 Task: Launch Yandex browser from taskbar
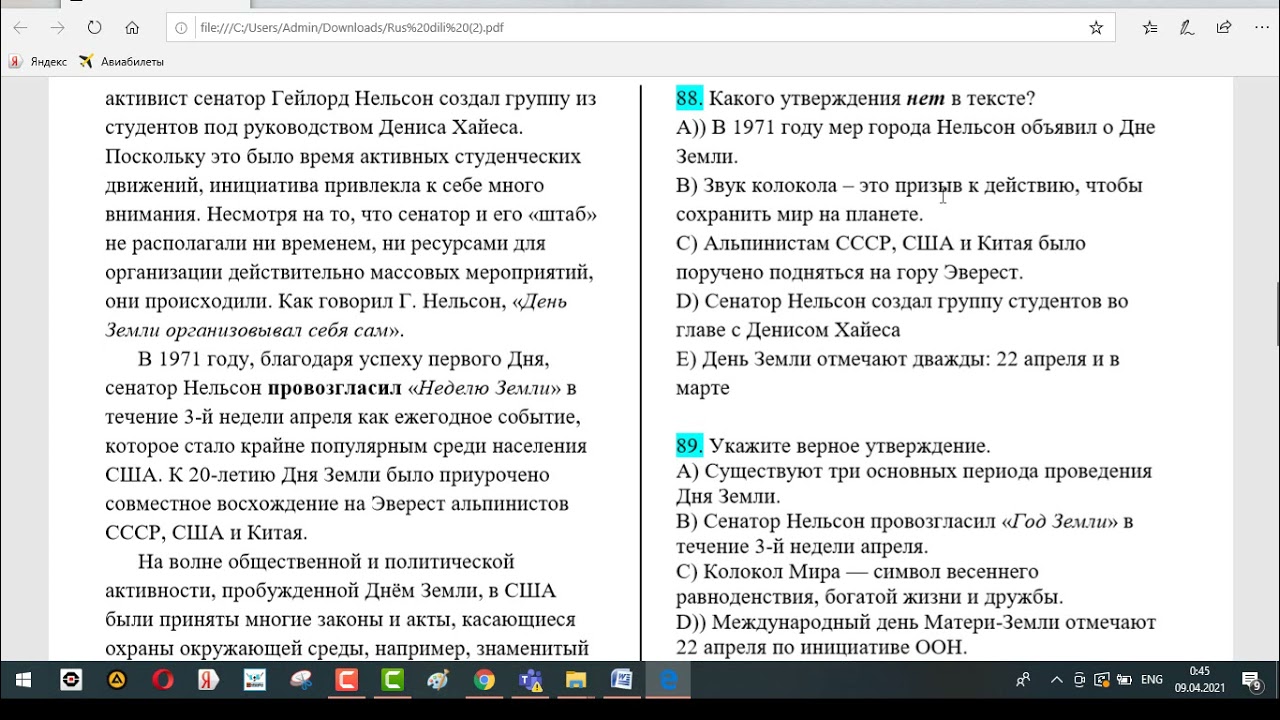(208, 680)
